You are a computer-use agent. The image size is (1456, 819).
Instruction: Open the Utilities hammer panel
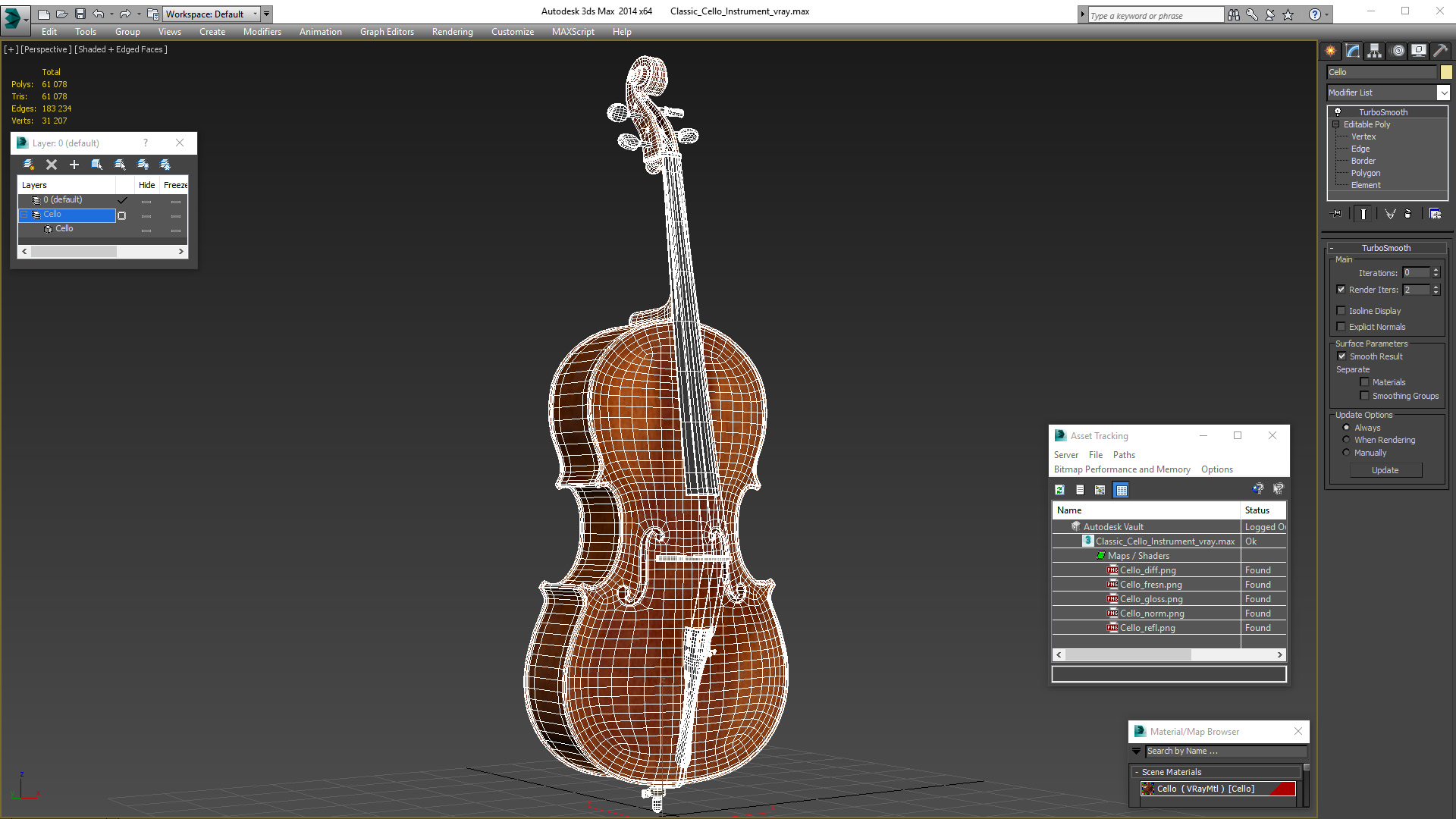click(x=1441, y=51)
